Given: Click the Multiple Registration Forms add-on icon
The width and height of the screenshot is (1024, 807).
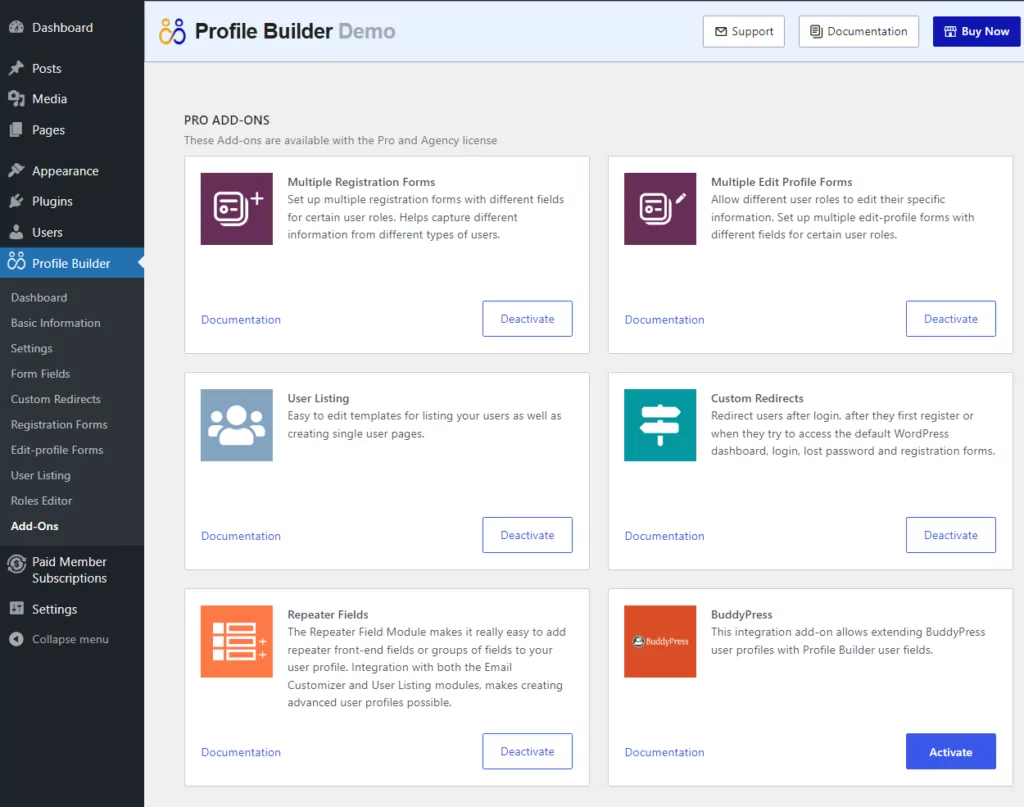Looking at the screenshot, I should 236,209.
